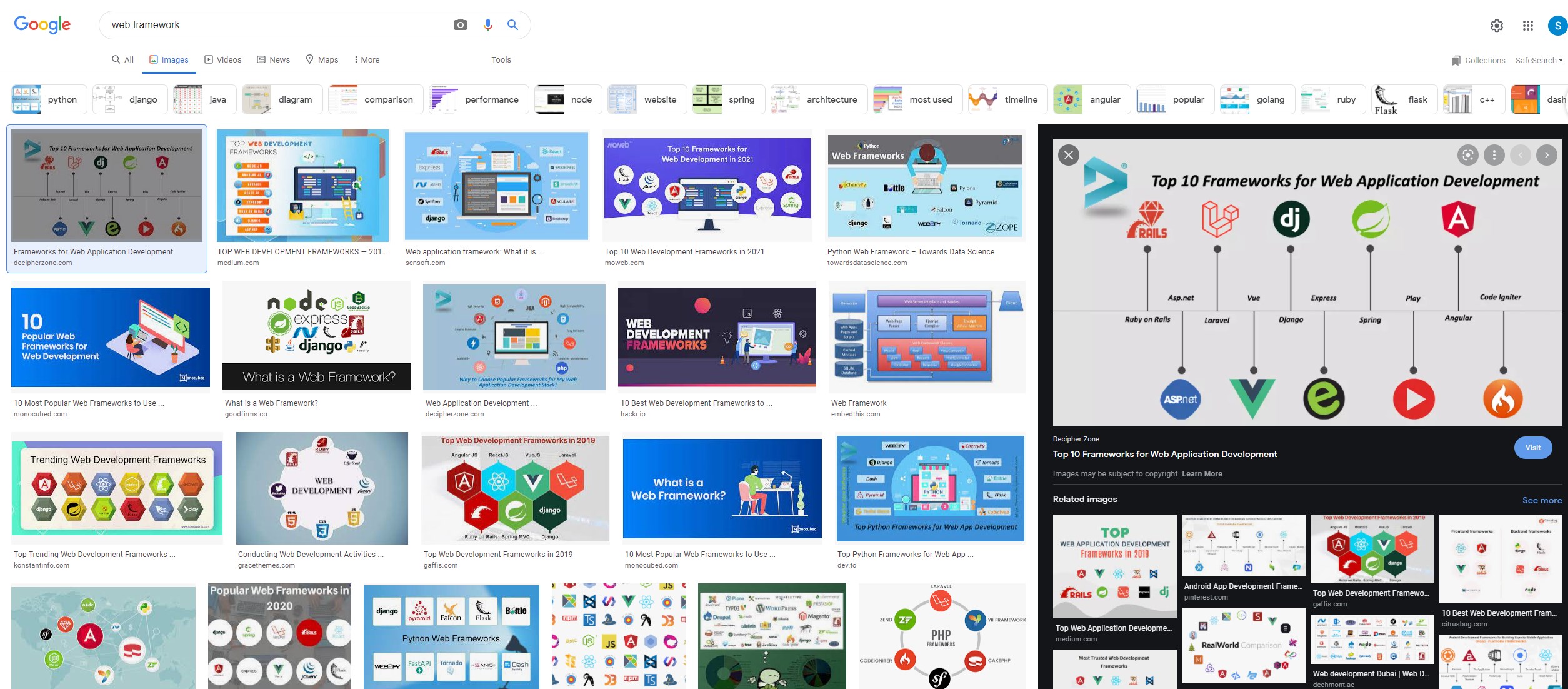Click the See more related images link
The height and width of the screenshot is (689, 1568).
click(1541, 500)
